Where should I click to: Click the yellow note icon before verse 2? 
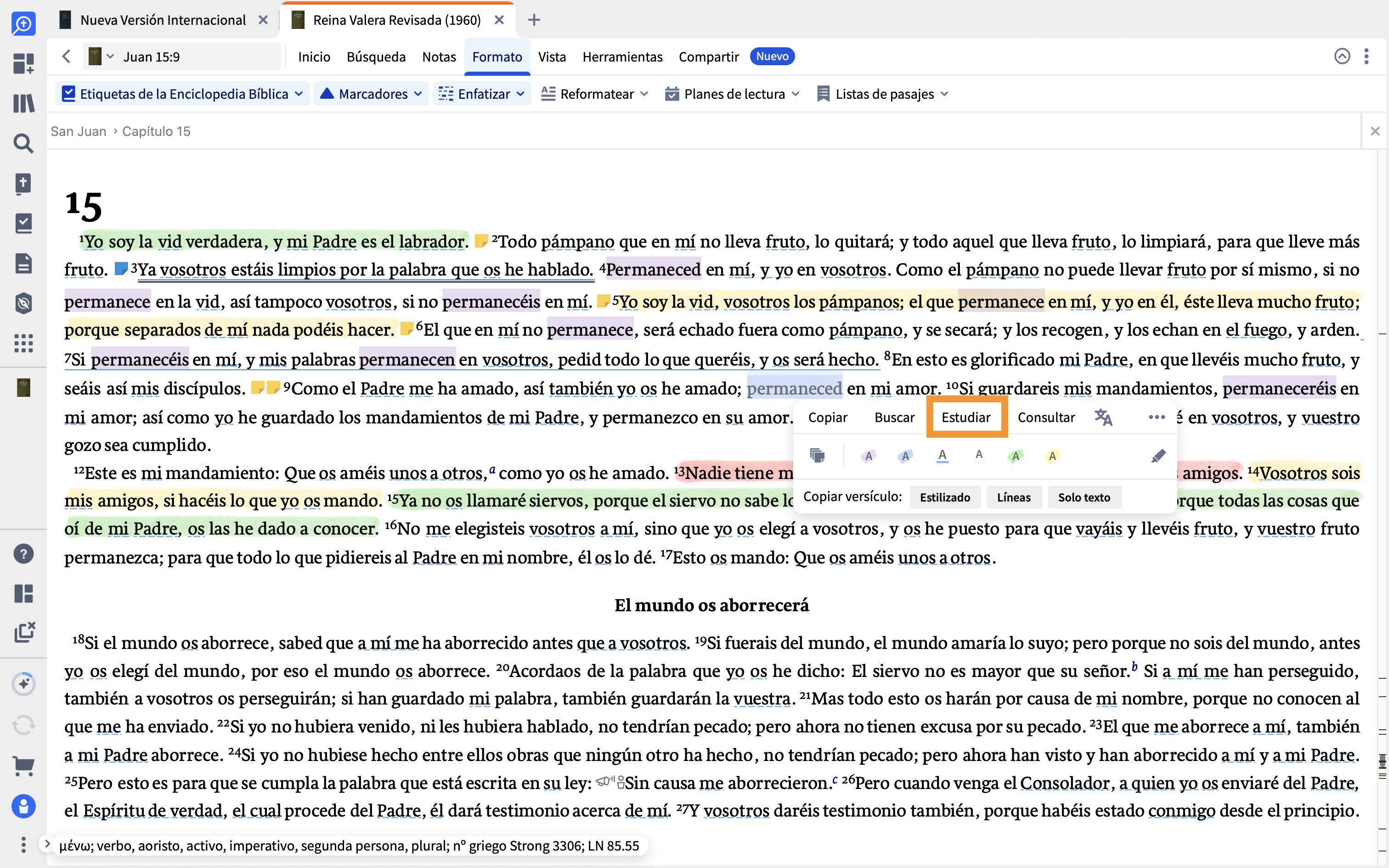(x=481, y=241)
